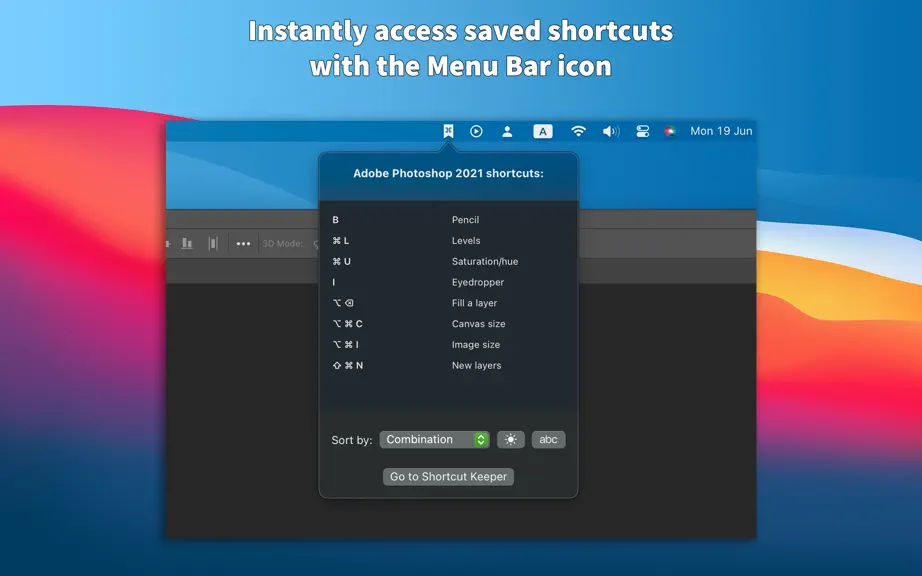Click the I key combination
Screen dimensions: 922x576
[333, 282]
